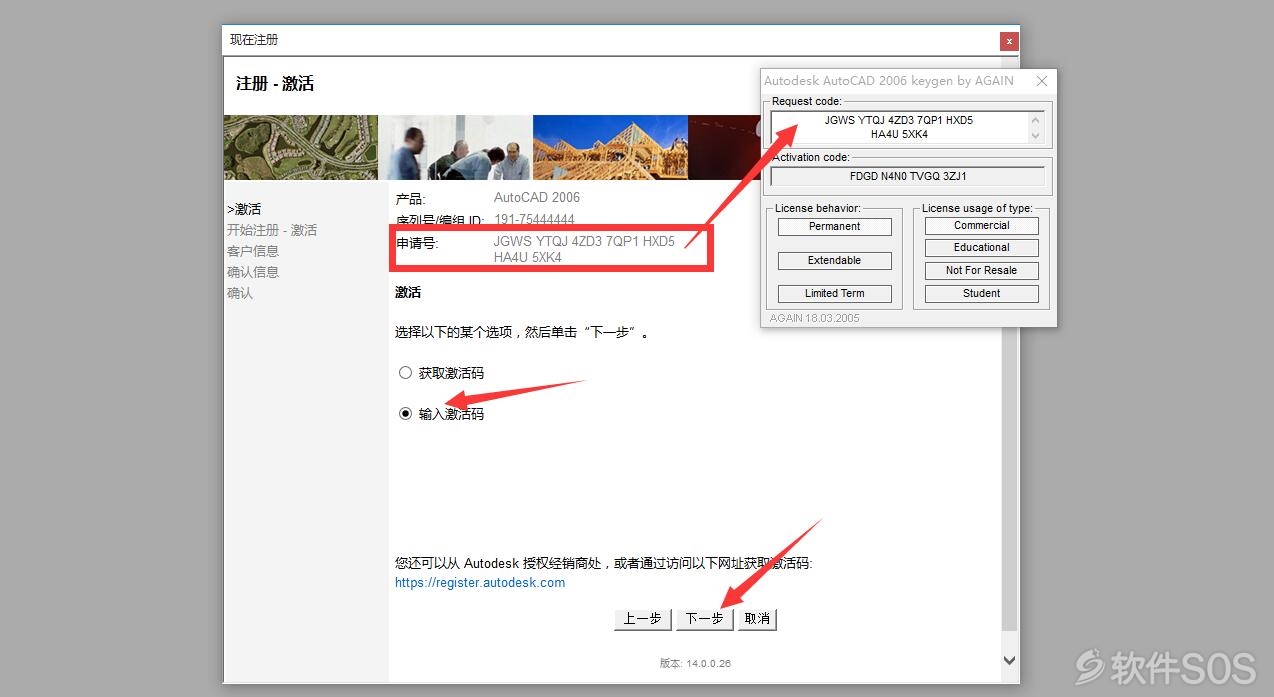1274x697 pixels.
Task: Click the 上一步 back button
Action: click(642, 619)
